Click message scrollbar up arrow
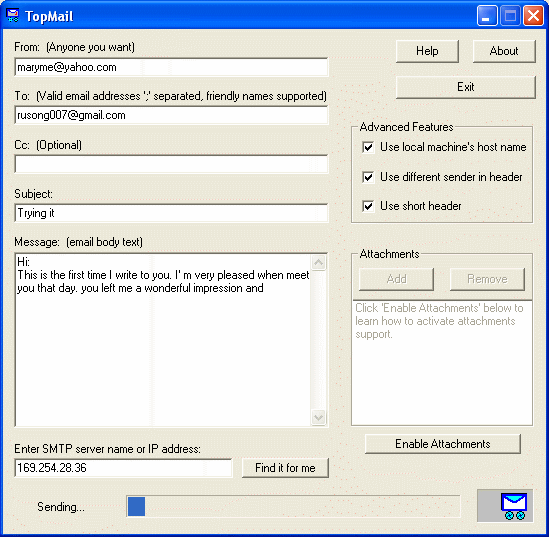The image size is (549, 537). (x=319, y=263)
